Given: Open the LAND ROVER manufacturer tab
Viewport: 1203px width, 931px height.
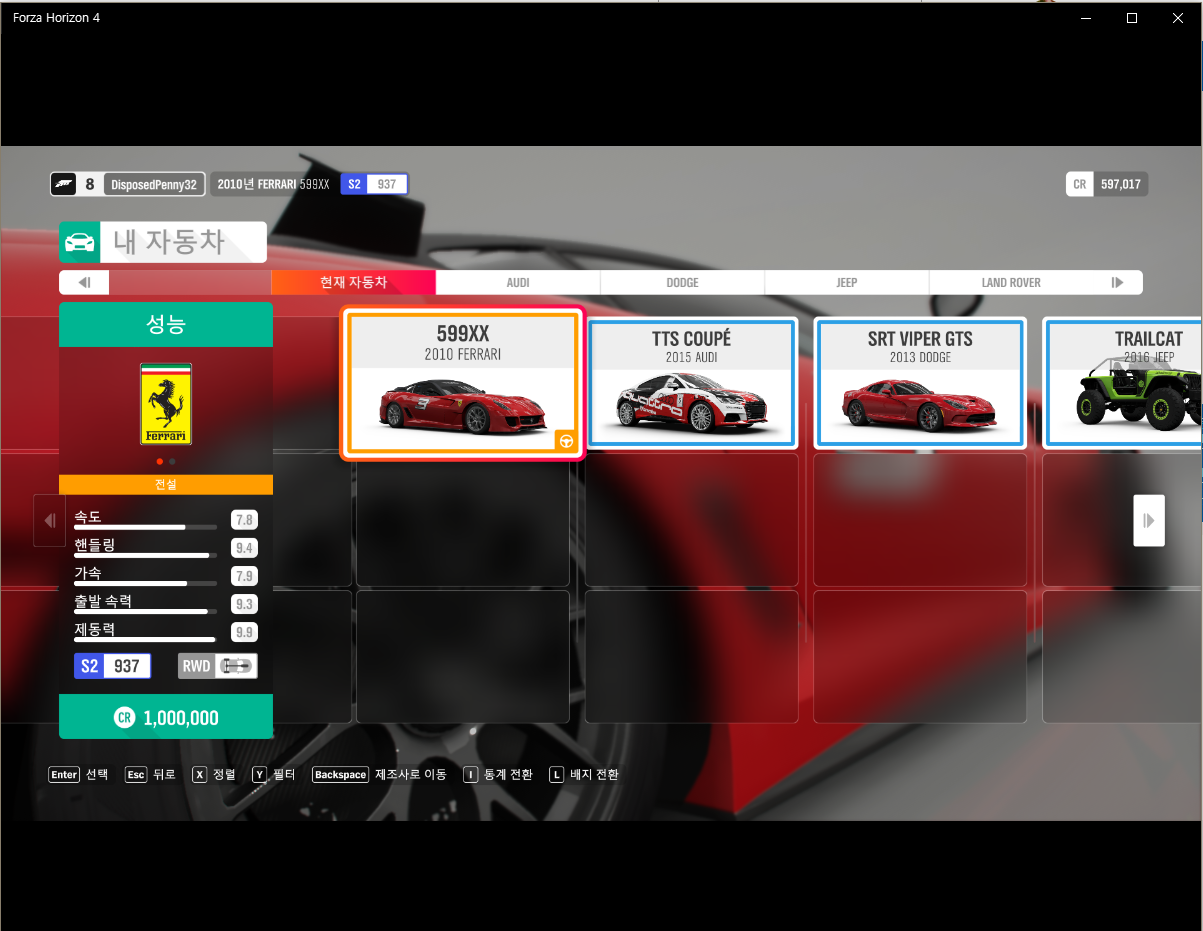Looking at the screenshot, I should 1011,282.
